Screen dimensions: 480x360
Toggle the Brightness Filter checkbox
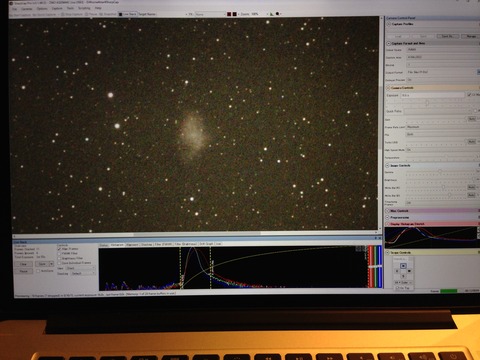point(59,258)
